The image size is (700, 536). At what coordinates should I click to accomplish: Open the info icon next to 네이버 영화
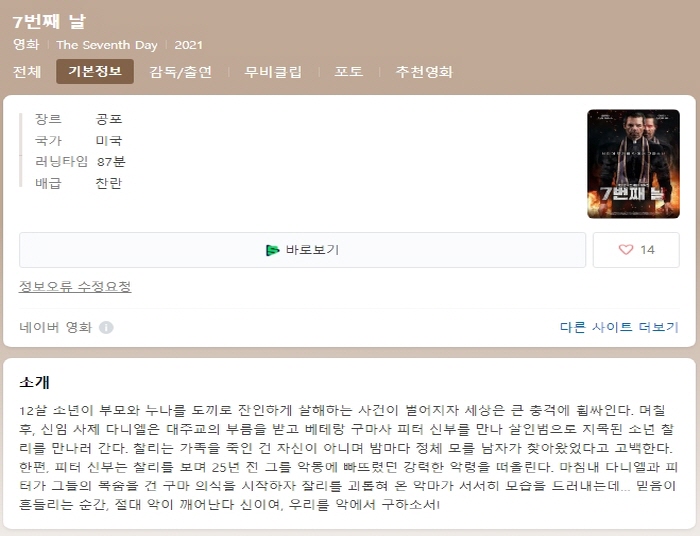[106, 328]
